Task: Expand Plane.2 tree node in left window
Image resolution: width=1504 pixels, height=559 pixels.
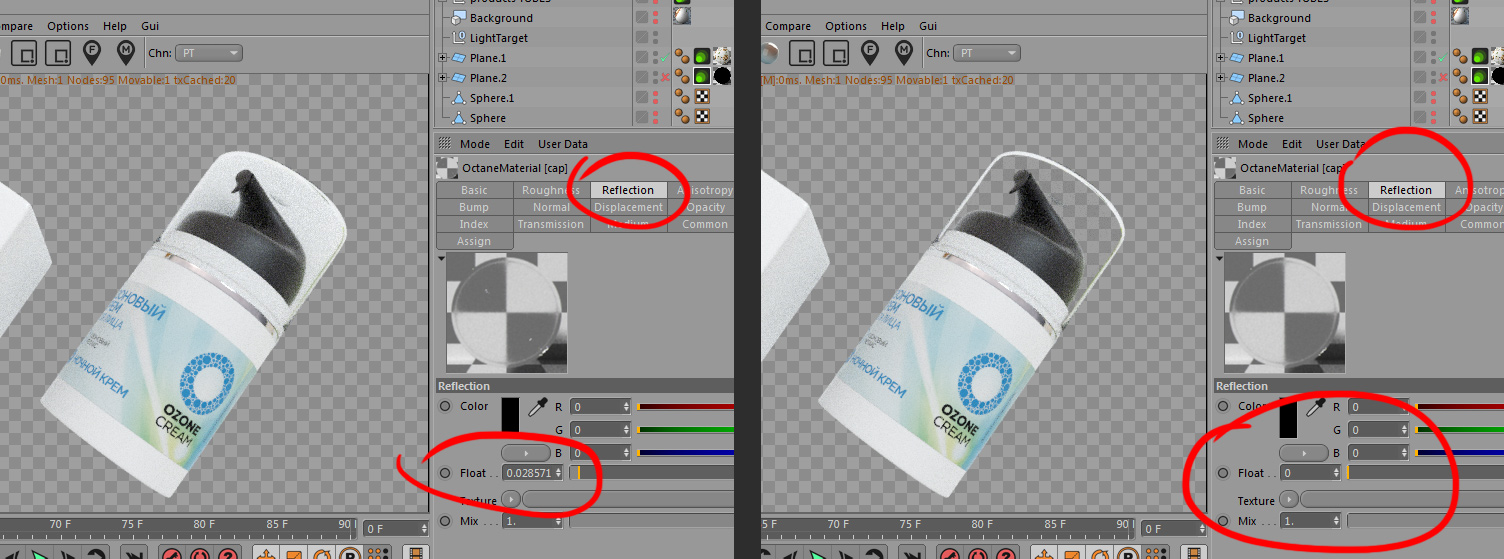Action: (443, 78)
